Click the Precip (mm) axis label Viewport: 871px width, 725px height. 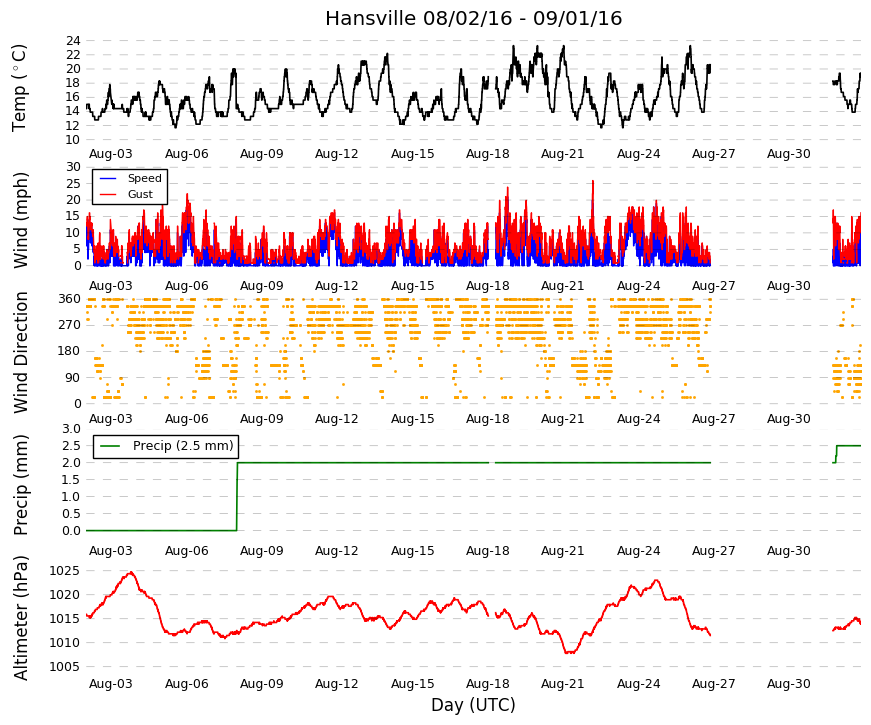coord(20,485)
